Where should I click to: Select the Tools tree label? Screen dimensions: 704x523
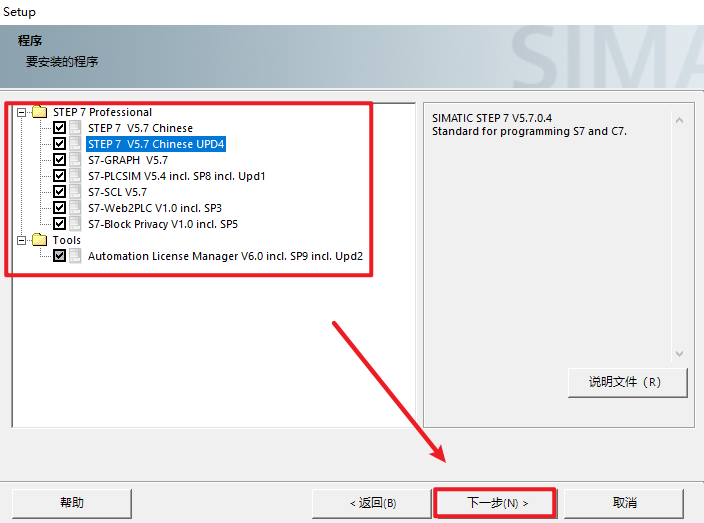coord(66,240)
